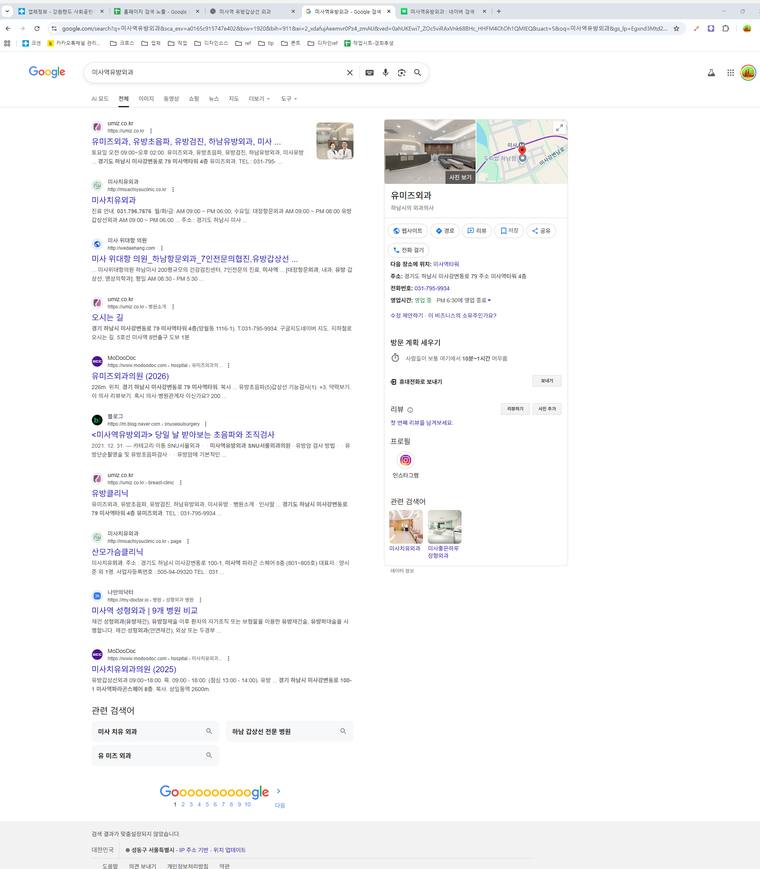Click the Google logo

(47, 72)
